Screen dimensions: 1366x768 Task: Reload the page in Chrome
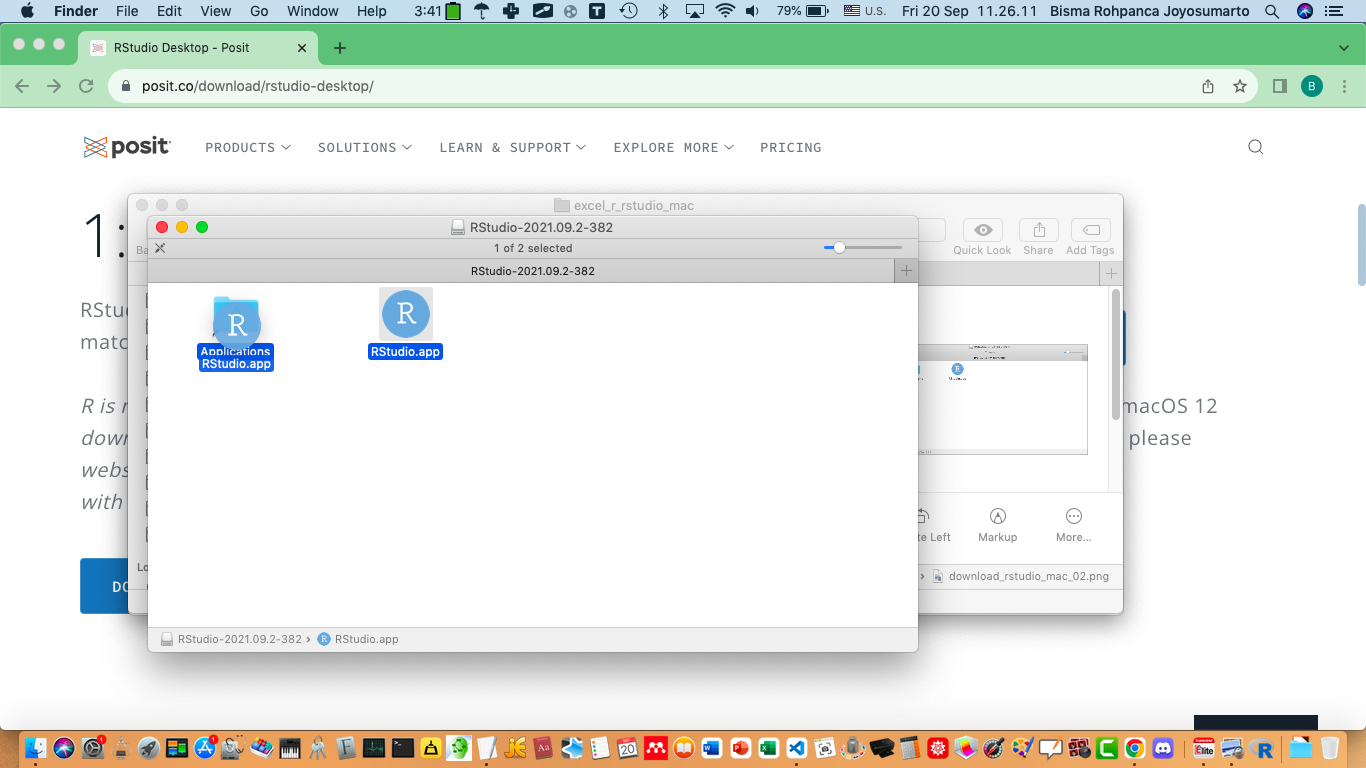point(86,86)
